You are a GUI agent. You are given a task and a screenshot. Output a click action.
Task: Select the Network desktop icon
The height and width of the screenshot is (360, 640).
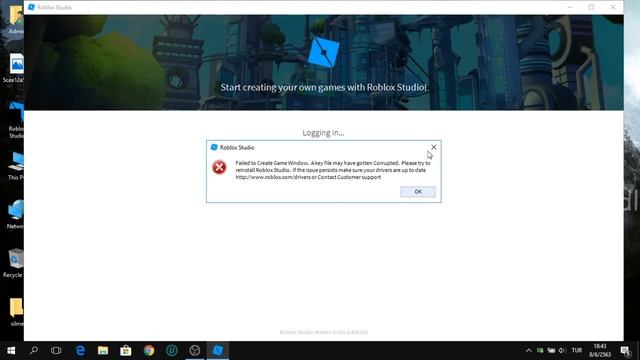(16, 214)
